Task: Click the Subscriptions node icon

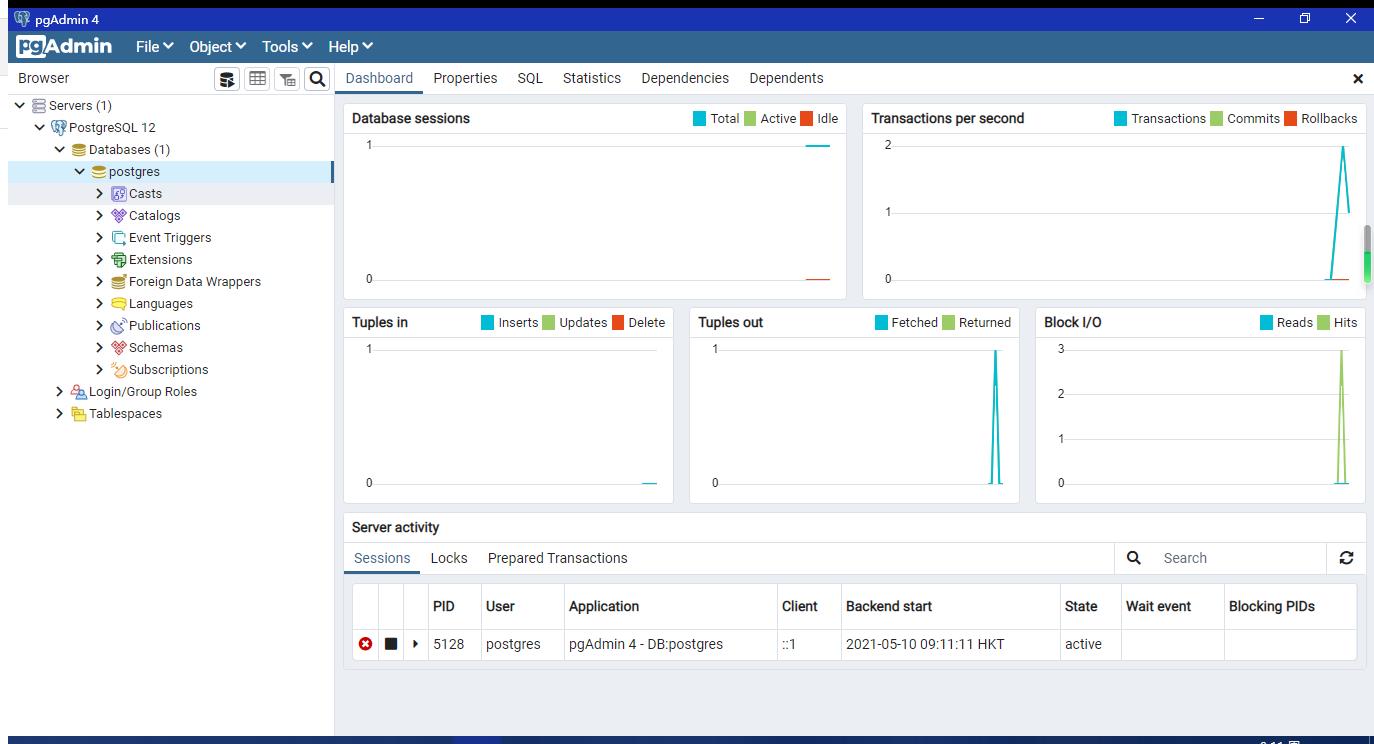Action: pos(119,370)
